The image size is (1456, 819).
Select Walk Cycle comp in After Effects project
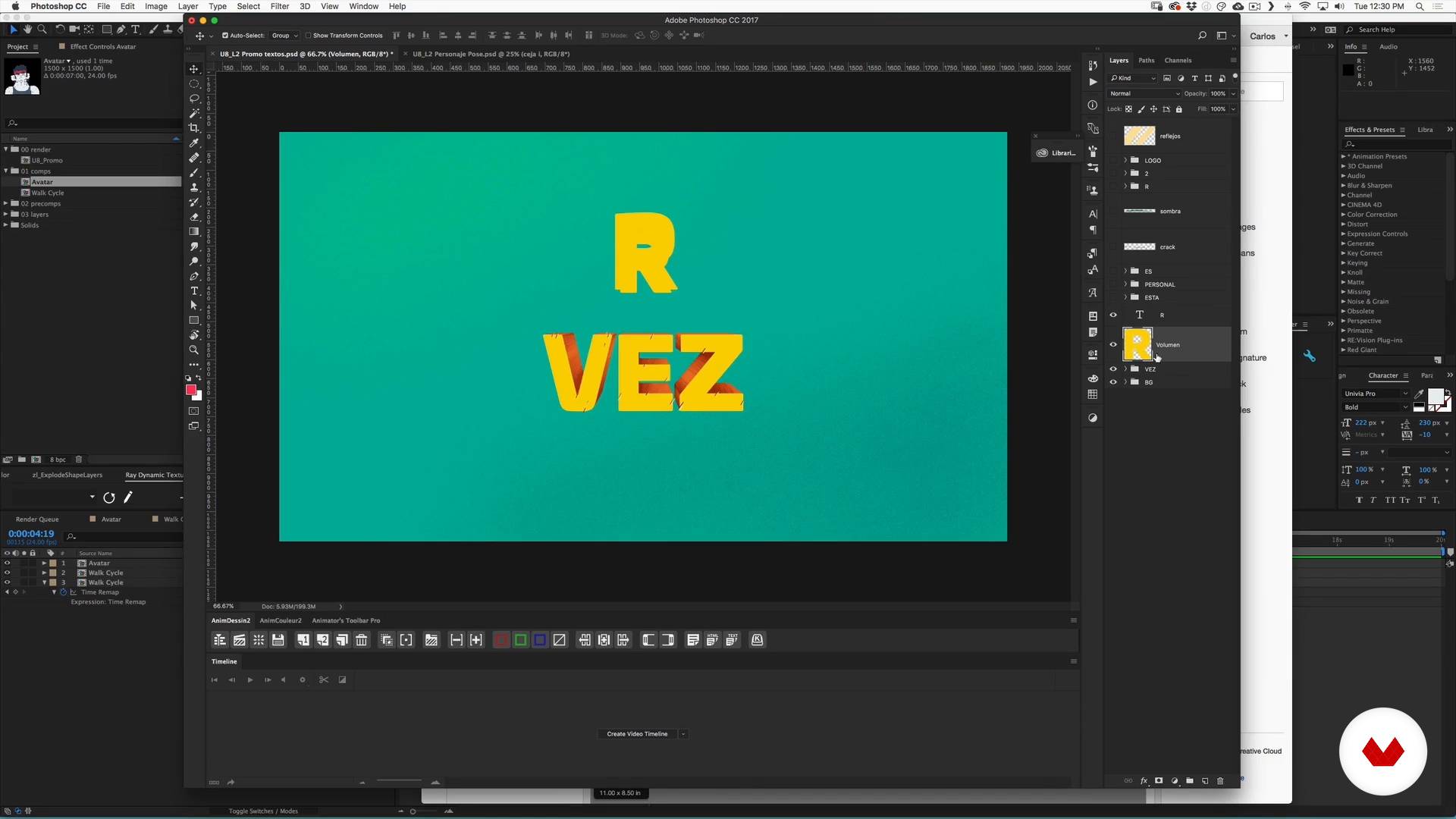pyautogui.click(x=48, y=193)
